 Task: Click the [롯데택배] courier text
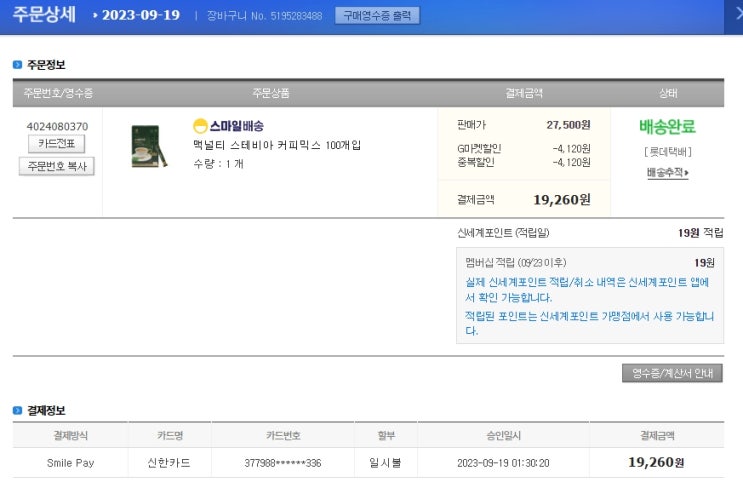tap(667, 152)
